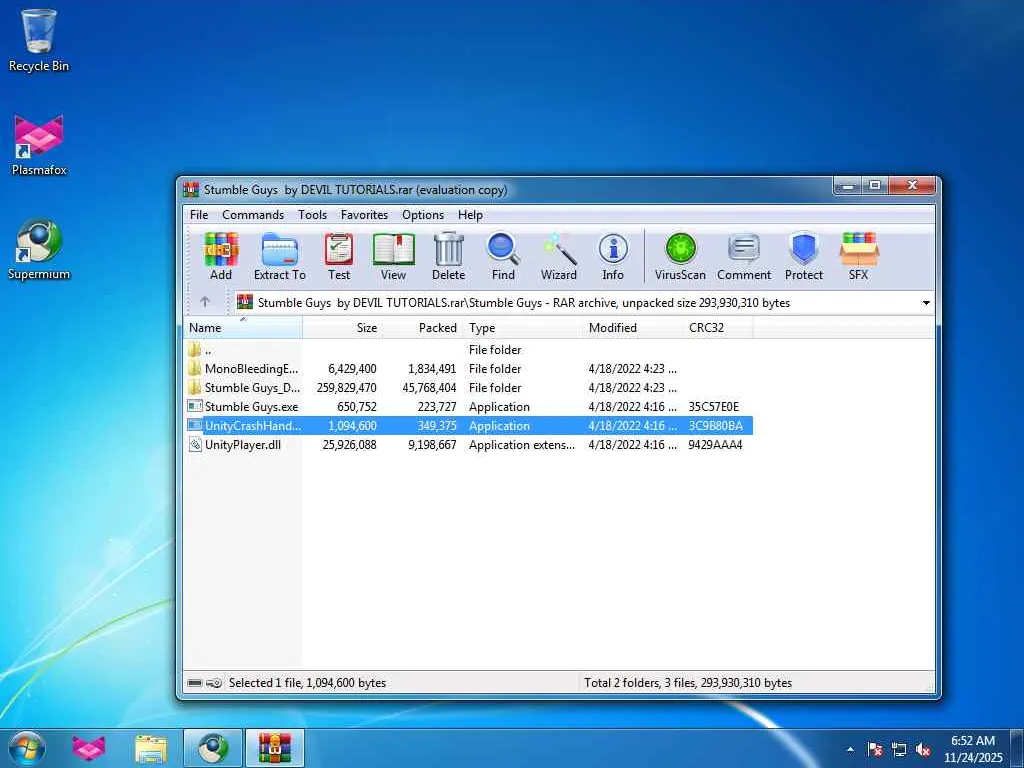Launch the Wizard tool
The width and height of the screenshot is (1024, 768).
tap(558, 256)
